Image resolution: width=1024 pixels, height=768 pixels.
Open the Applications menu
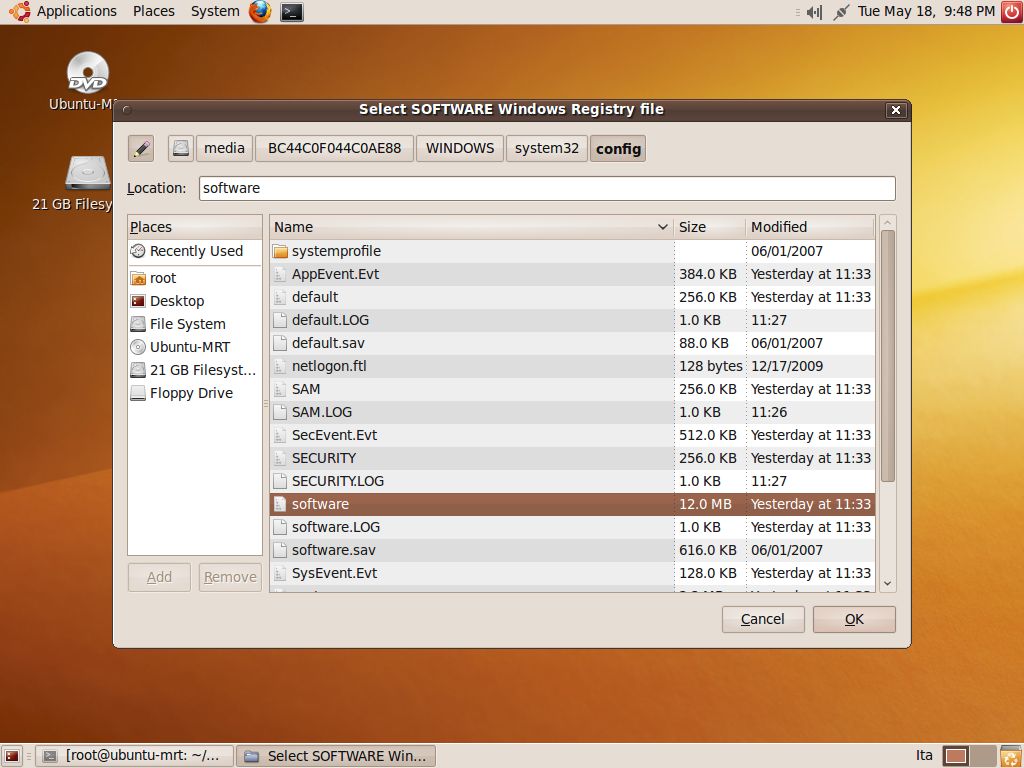(x=76, y=11)
